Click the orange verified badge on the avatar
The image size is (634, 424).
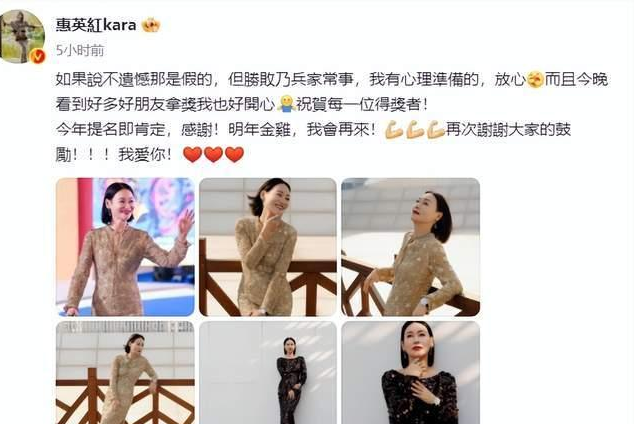38,56
